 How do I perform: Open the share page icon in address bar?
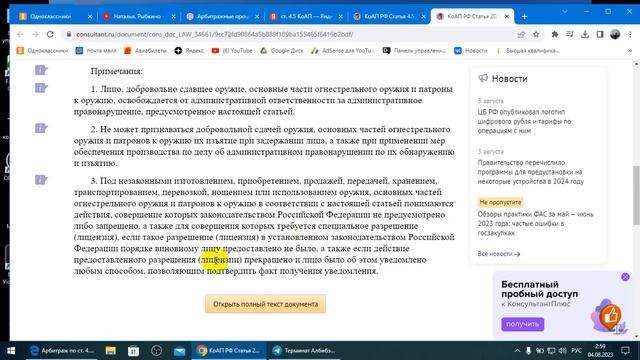(521, 35)
